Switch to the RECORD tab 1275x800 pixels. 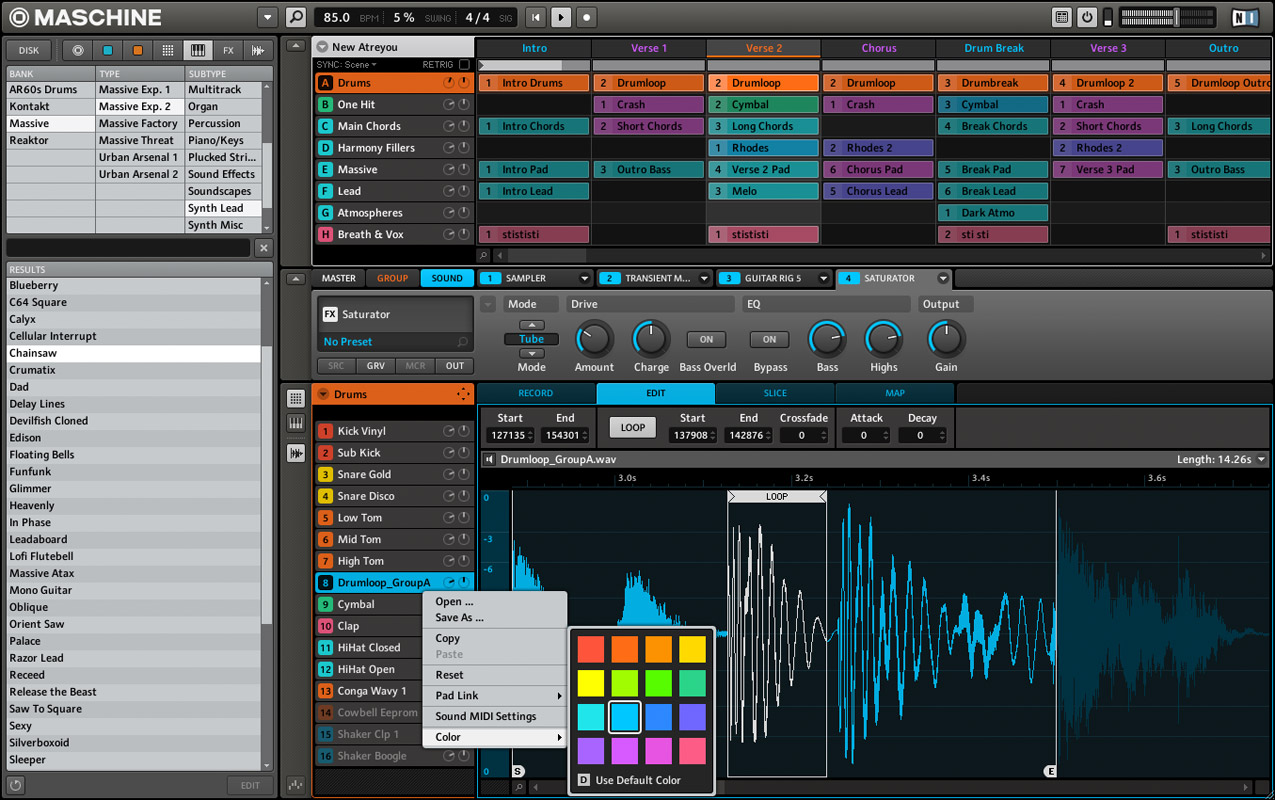coord(536,393)
